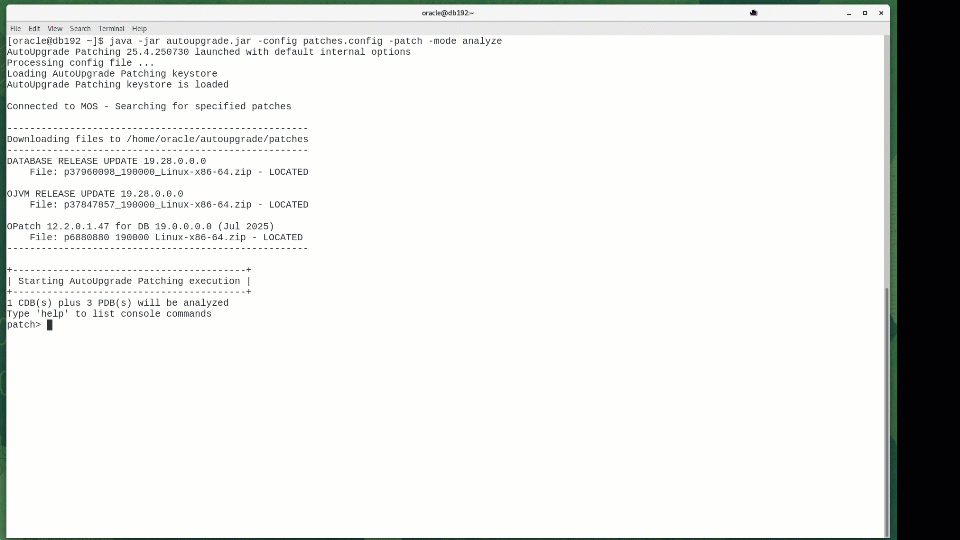Click at the patch> prompt cursor
Image resolution: width=960 pixels, height=540 pixels.
[49, 325]
